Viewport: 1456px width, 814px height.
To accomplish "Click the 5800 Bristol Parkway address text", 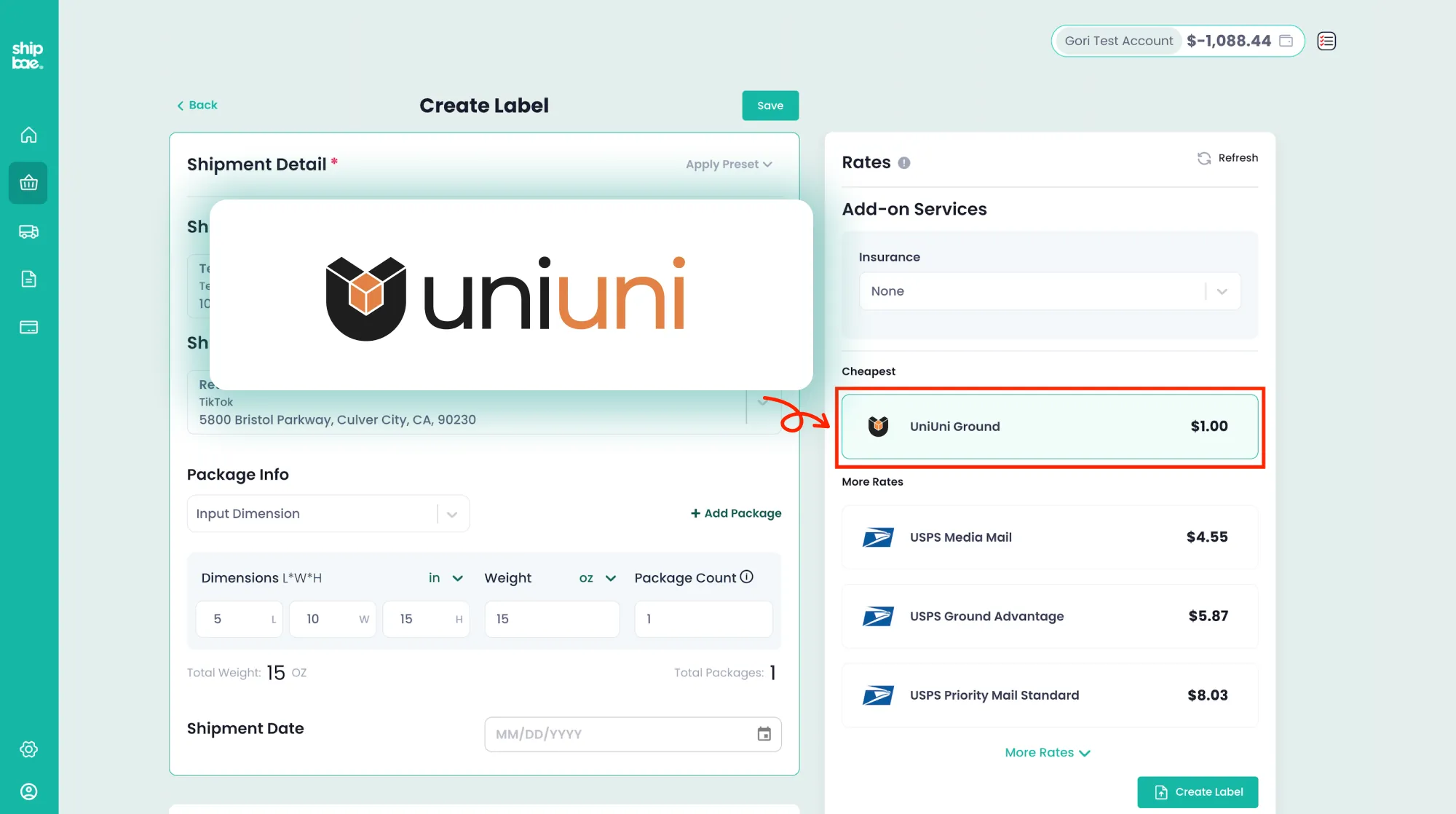I will (338, 420).
